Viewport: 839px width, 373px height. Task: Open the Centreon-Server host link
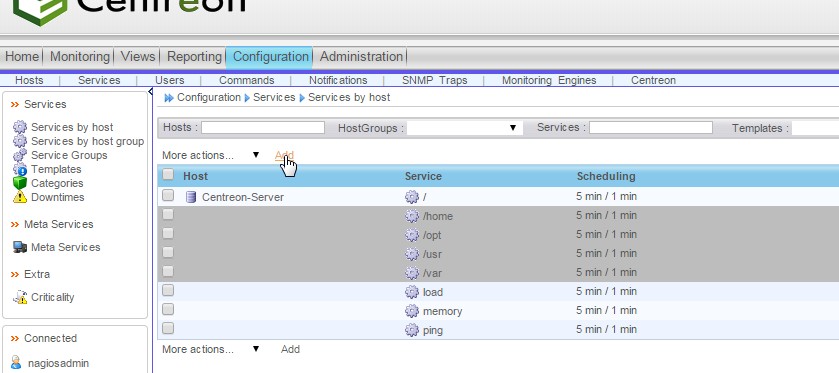243,197
